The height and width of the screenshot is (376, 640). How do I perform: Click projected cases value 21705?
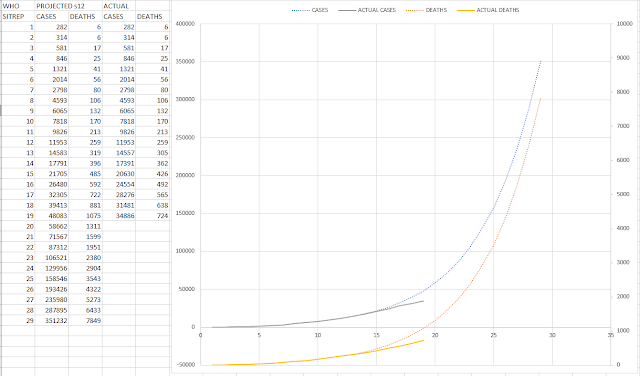pos(52,174)
